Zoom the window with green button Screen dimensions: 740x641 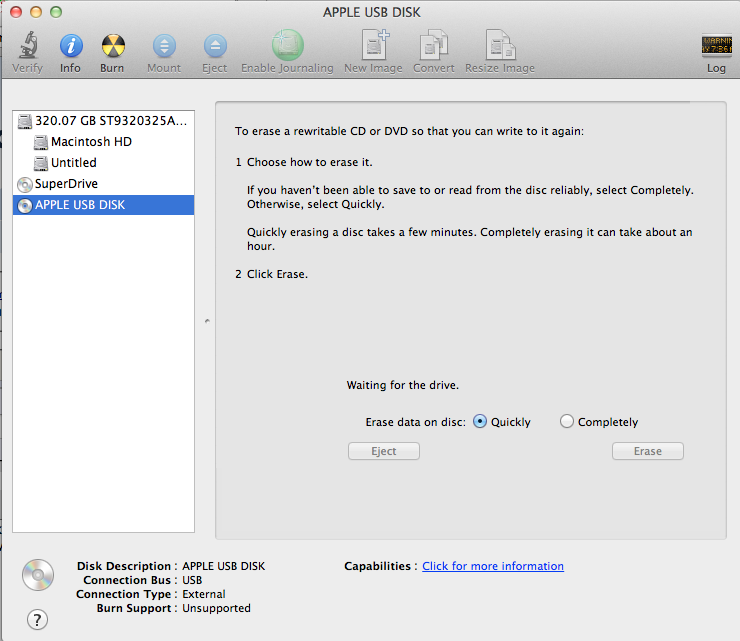pyautogui.click(x=56, y=12)
